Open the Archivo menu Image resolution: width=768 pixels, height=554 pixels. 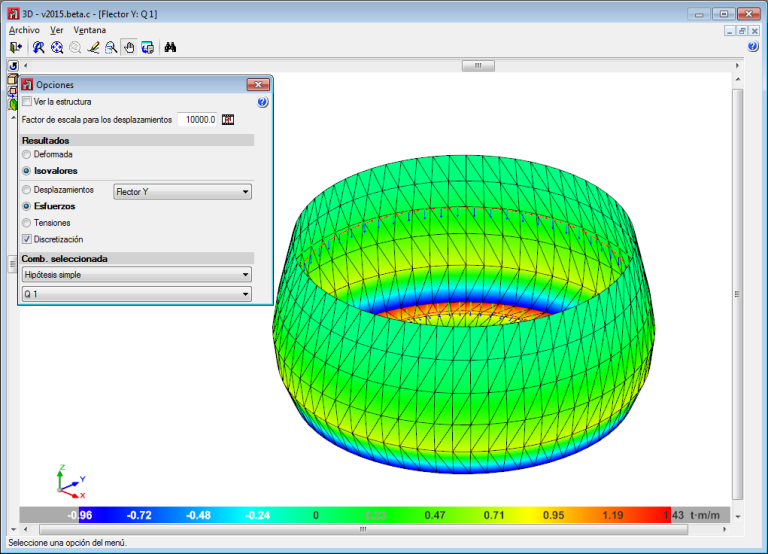coord(24,30)
